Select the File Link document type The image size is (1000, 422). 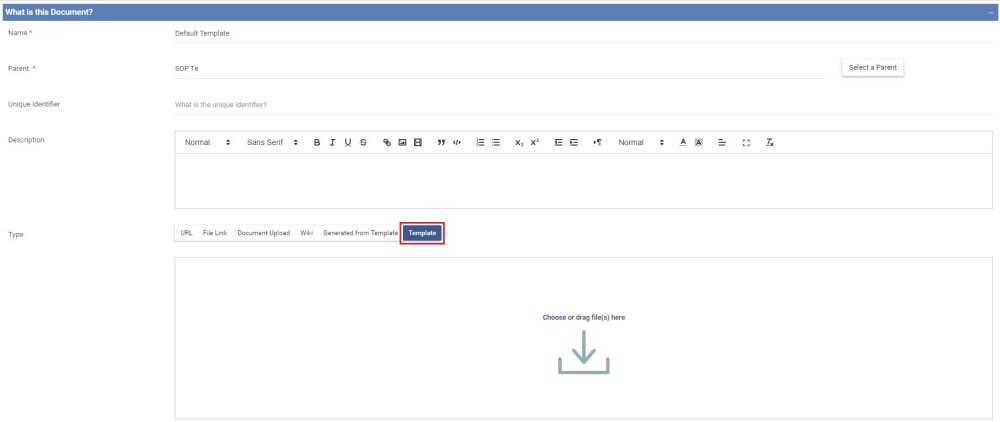point(215,233)
